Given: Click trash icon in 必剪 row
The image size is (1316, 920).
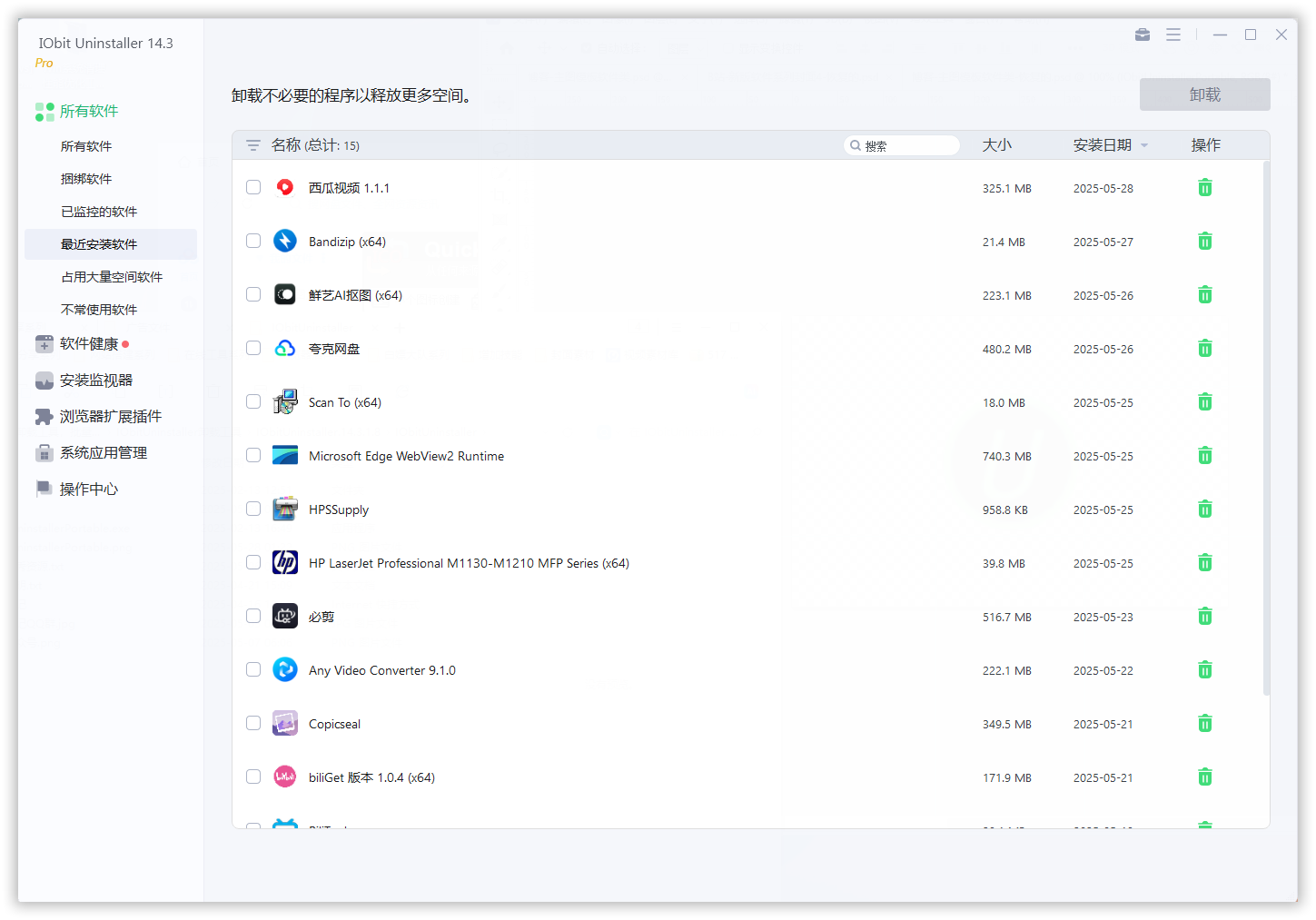Looking at the screenshot, I should [x=1205, y=617].
